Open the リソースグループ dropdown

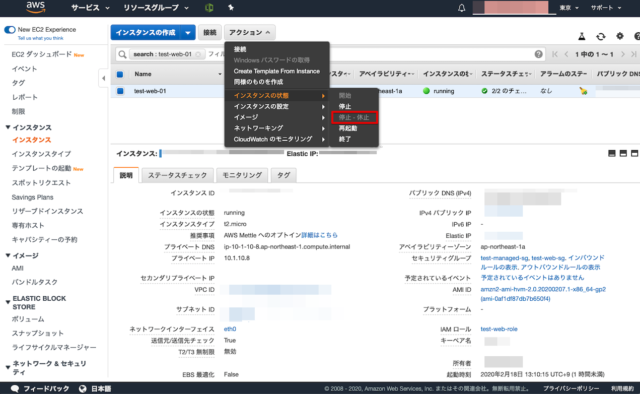[x=156, y=7]
